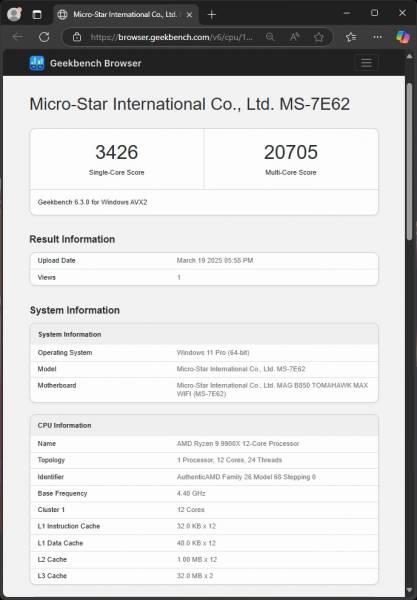Click the browser.geekbench.com address field
Image resolution: width=417 pixels, height=600 pixels.
(x=171, y=37)
